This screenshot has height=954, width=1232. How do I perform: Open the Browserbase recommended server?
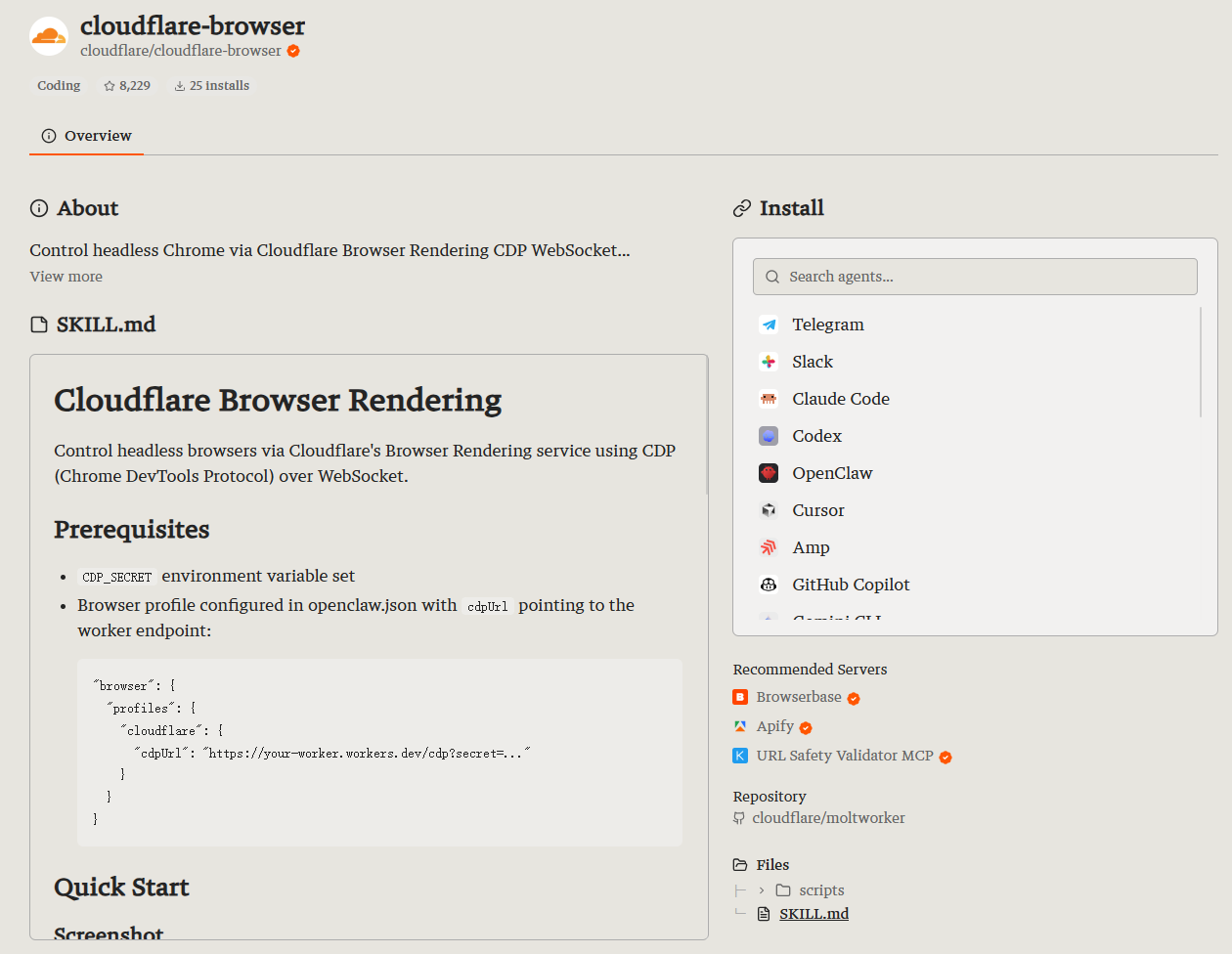pyautogui.click(x=798, y=697)
